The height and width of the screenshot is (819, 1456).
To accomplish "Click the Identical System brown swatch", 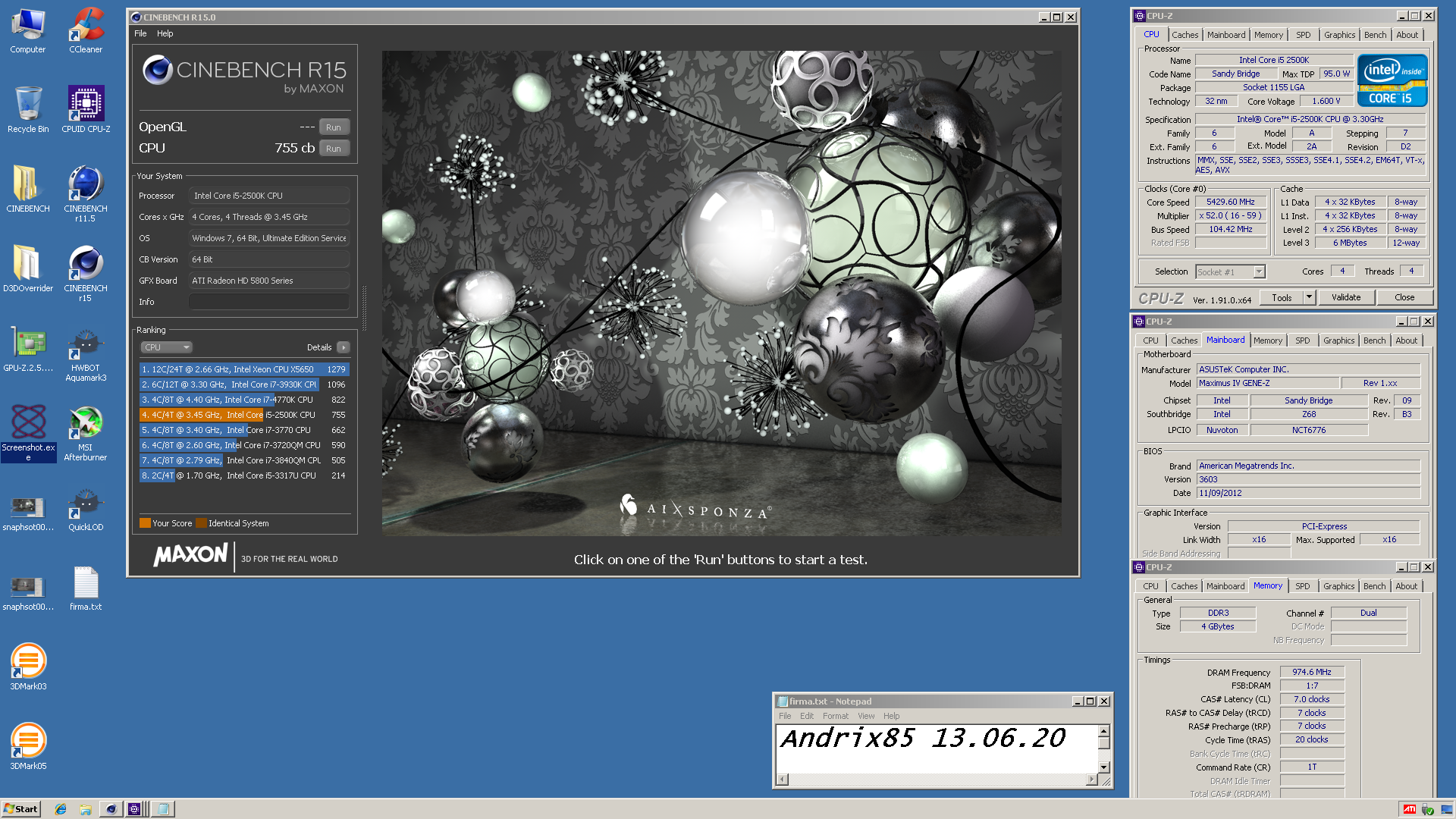I will tap(201, 523).
